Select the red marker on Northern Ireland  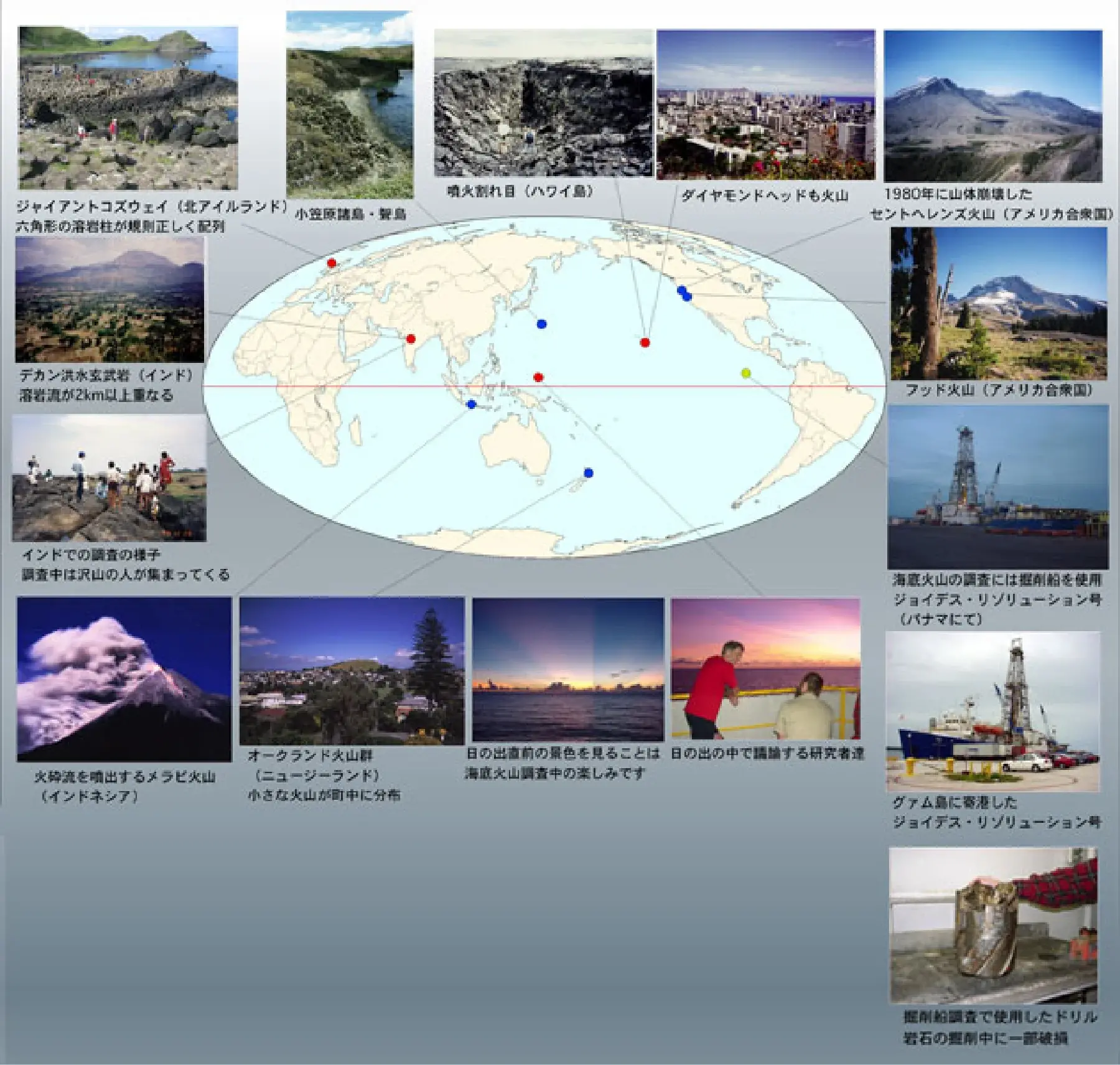(x=332, y=263)
